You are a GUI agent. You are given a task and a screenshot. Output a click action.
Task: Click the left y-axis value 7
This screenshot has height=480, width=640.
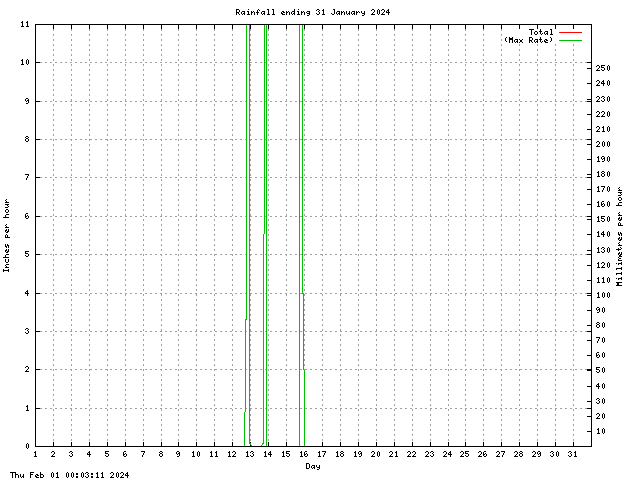pos(27,178)
